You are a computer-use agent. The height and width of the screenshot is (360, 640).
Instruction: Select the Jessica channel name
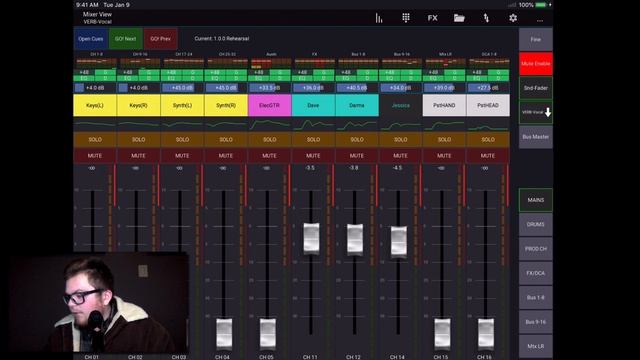click(400, 105)
